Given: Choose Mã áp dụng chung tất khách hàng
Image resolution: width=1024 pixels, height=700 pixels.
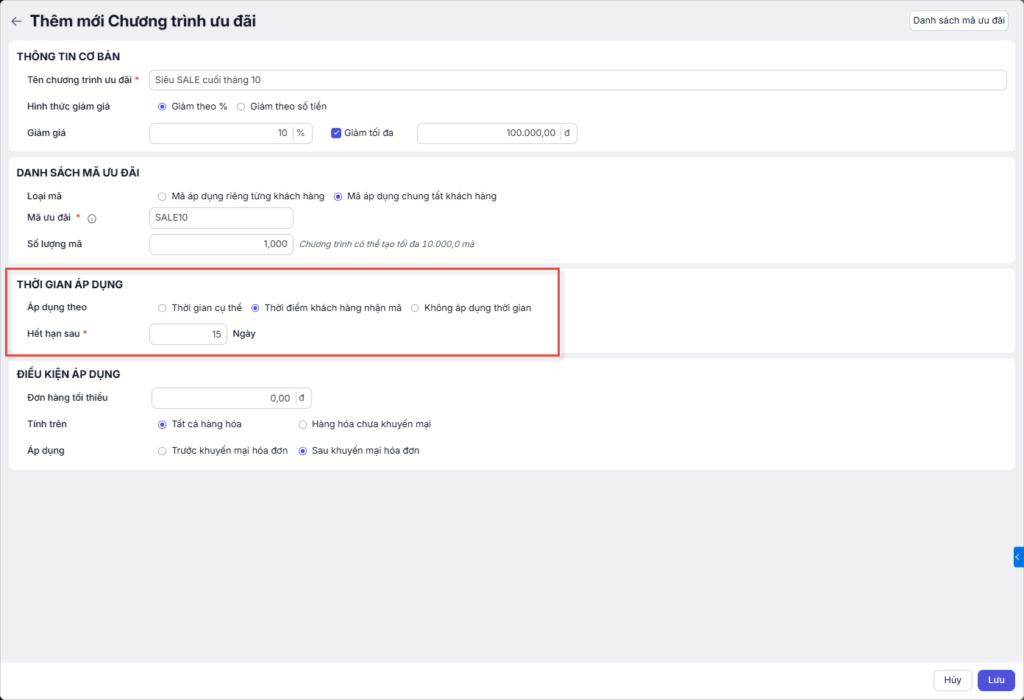Looking at the screenshot, I should (338, 196).
